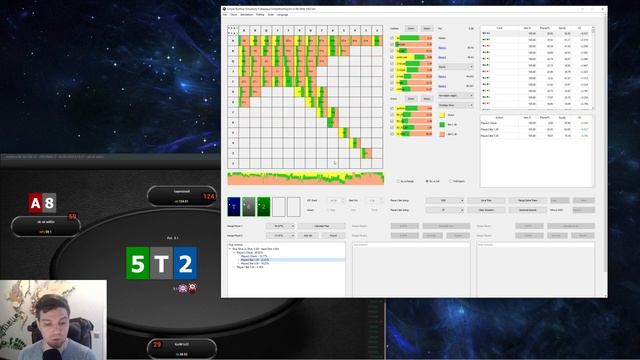Click the Player2 Check row in the action table
Screen dimensions: 640x360
(x=535, y=123)
